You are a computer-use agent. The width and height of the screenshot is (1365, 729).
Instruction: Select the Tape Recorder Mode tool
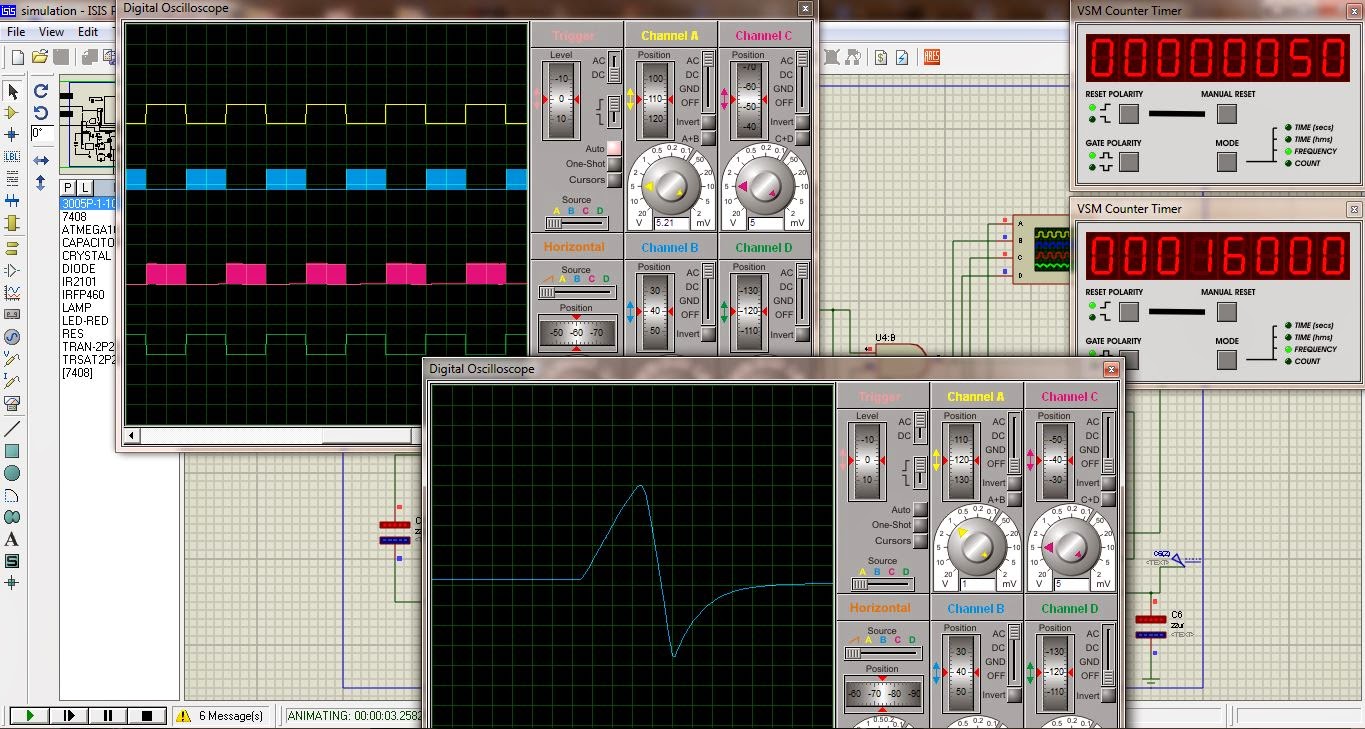click(12, 314)
